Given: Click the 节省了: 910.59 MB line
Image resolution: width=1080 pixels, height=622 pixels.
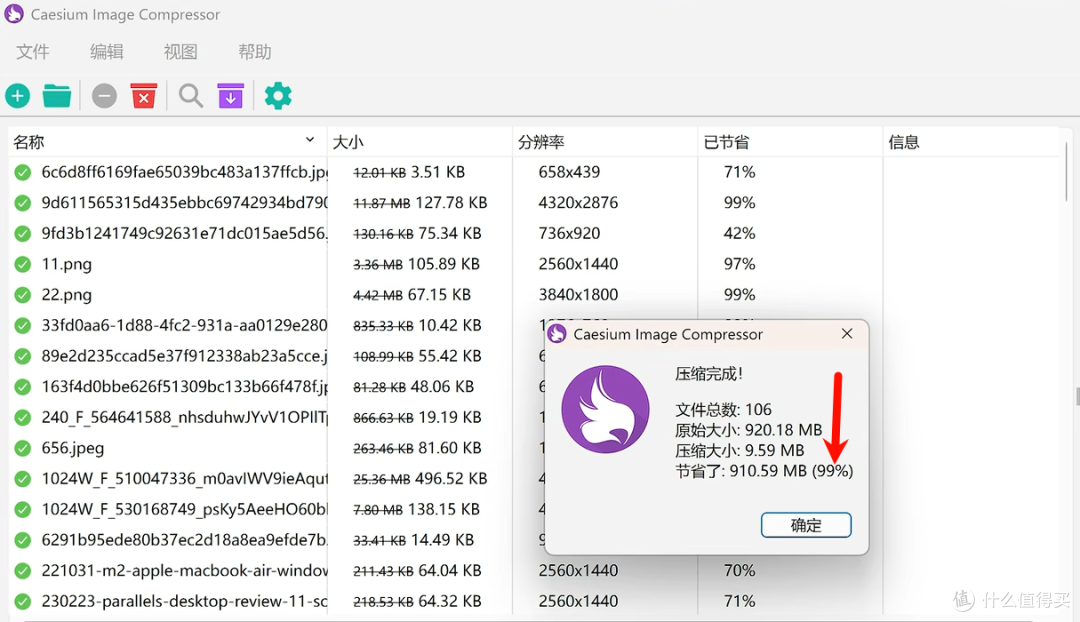Looking at the screenshot, I should 764,471.
